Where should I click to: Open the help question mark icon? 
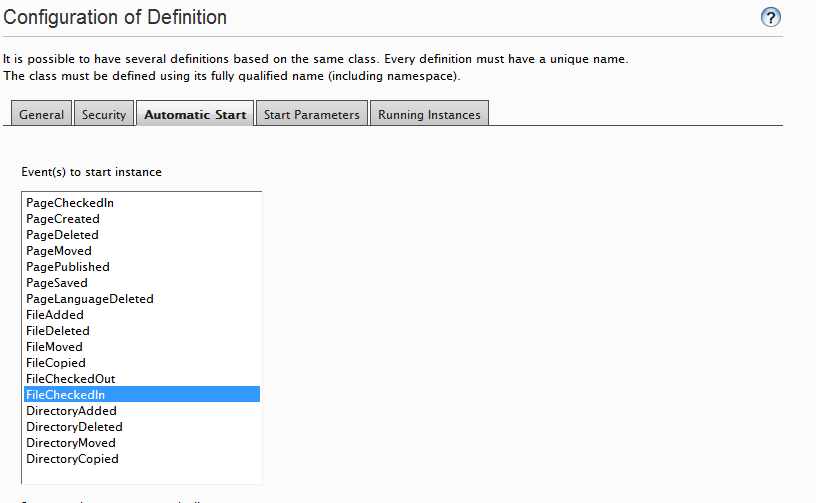tap(770, 17)
